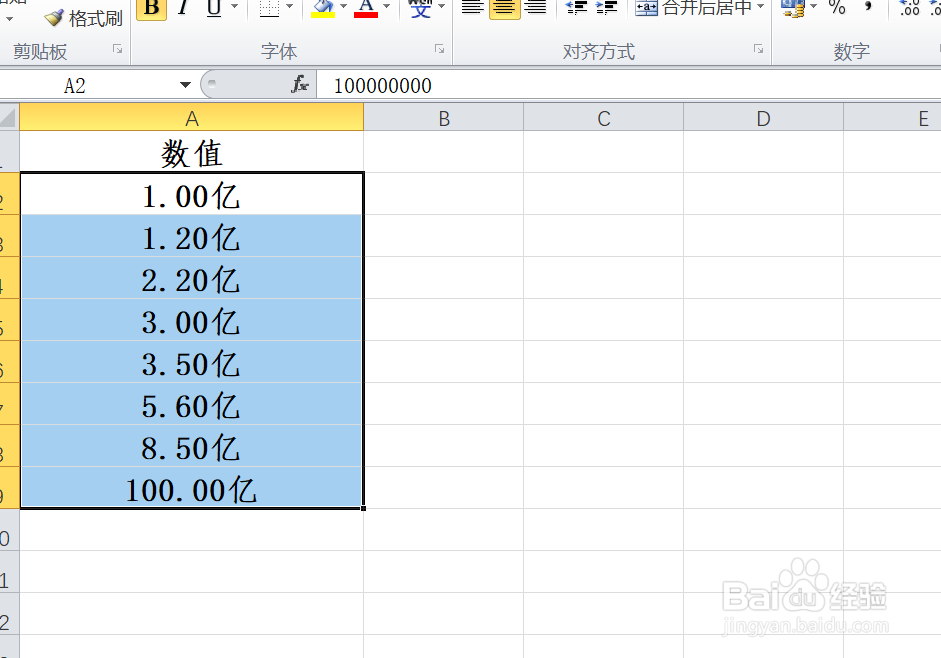Click the Select All corner triangle
Viewport: 941px width, 658px height.
pyautogui.click(x=8, y=117)
